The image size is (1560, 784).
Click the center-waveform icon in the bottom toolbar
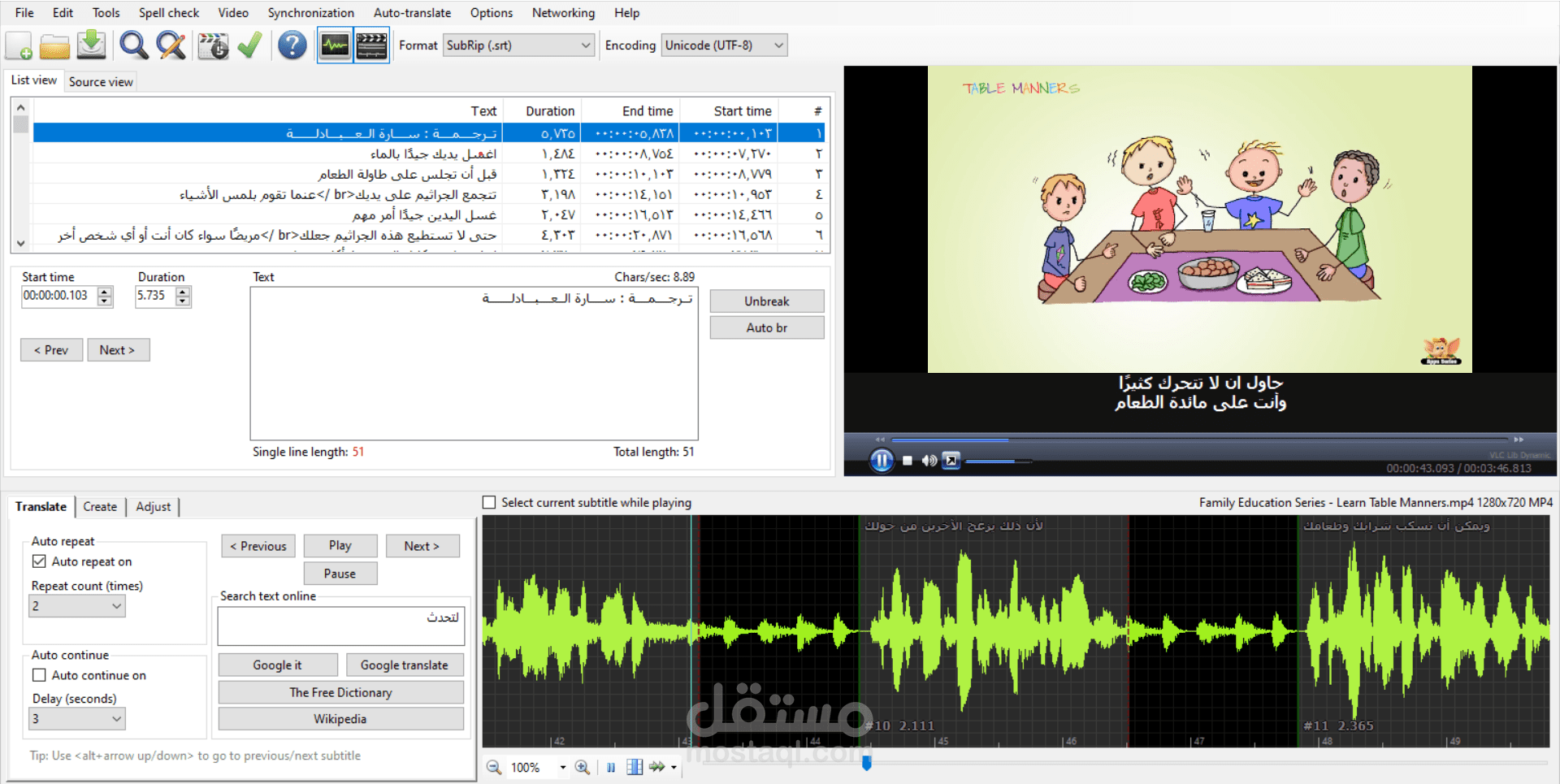coord(635,767)
